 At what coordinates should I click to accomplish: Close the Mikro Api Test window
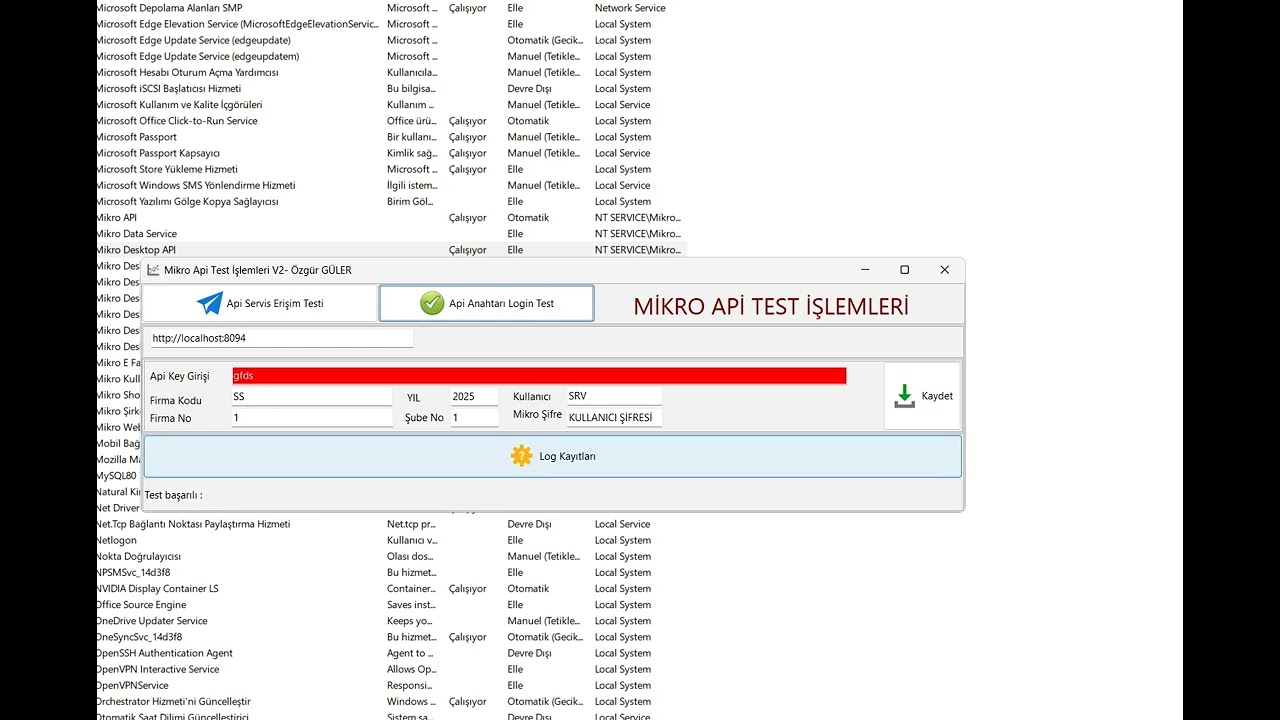pyautogui.click(x=944, y=270)
